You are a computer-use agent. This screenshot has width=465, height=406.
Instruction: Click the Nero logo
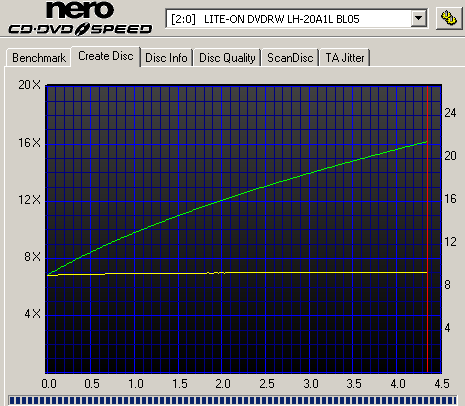pyautogui.click(x=80, y=10)
